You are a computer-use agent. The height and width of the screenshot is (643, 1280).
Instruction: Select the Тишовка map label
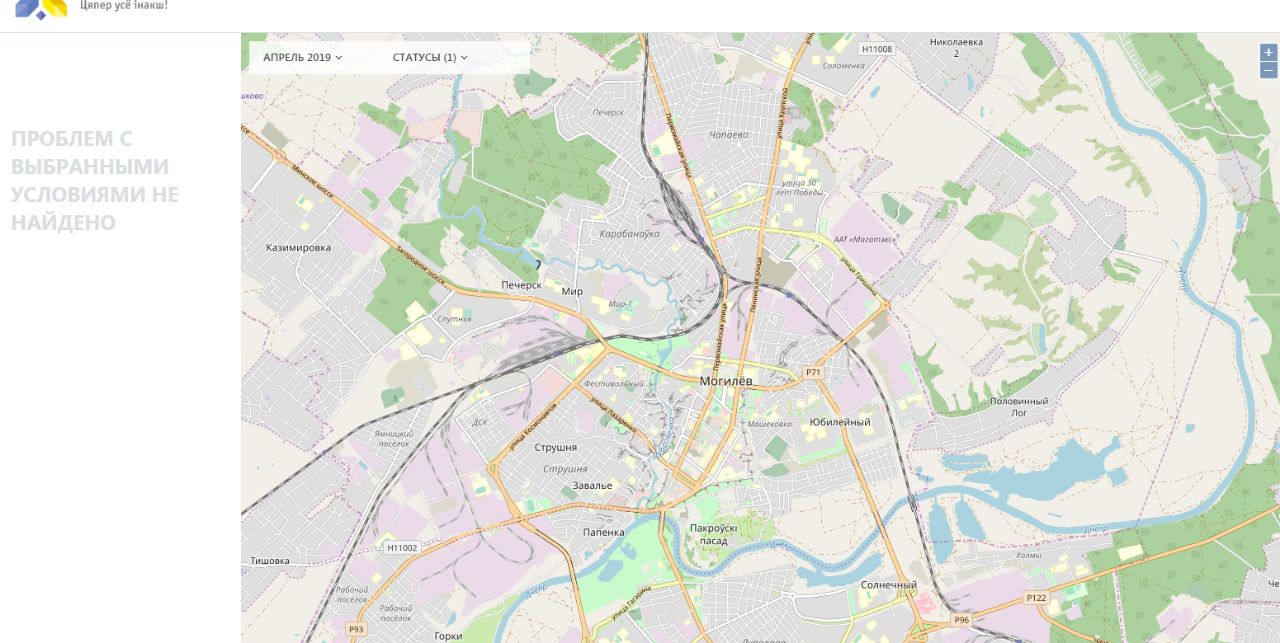pos(270,561)
